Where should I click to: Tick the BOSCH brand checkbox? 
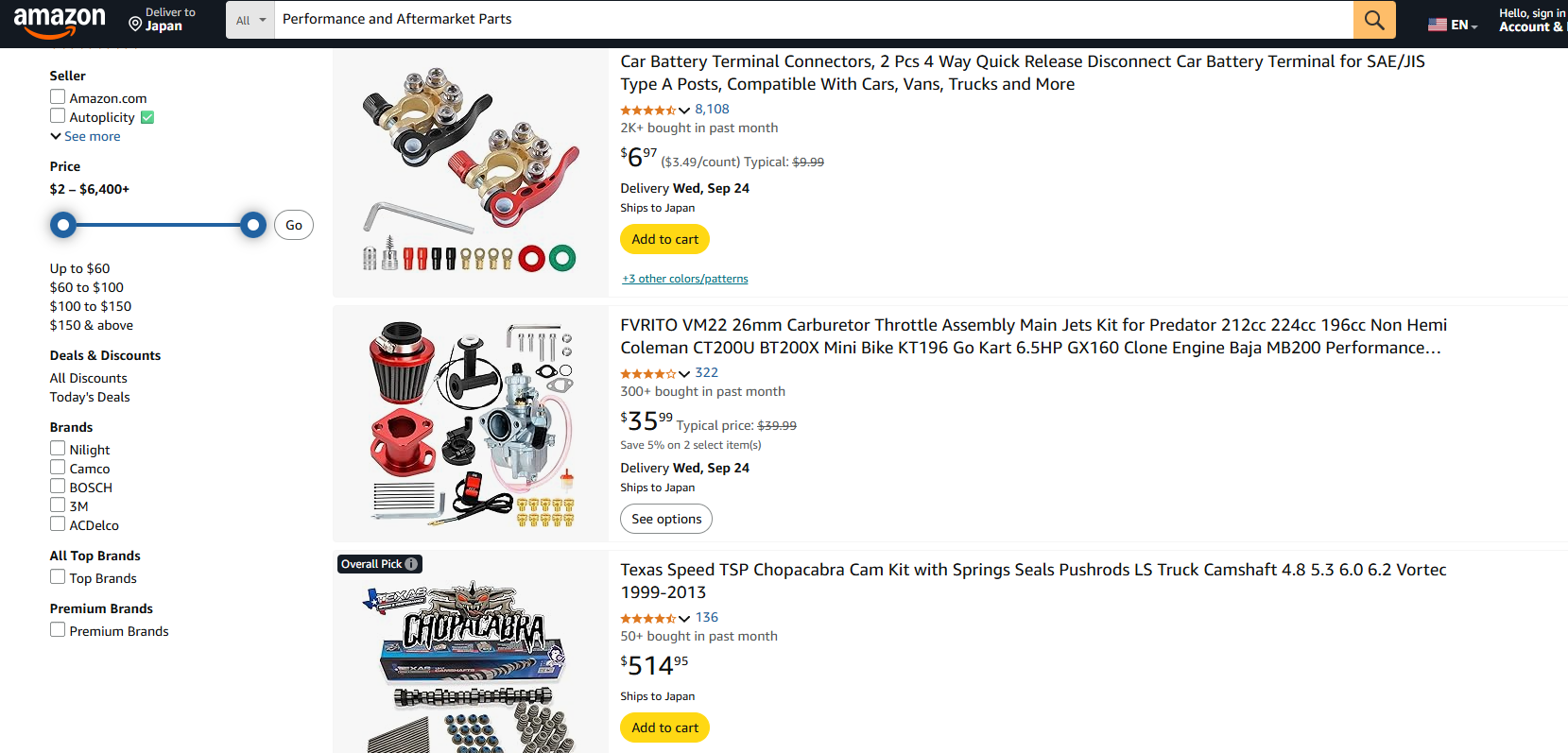58,487
